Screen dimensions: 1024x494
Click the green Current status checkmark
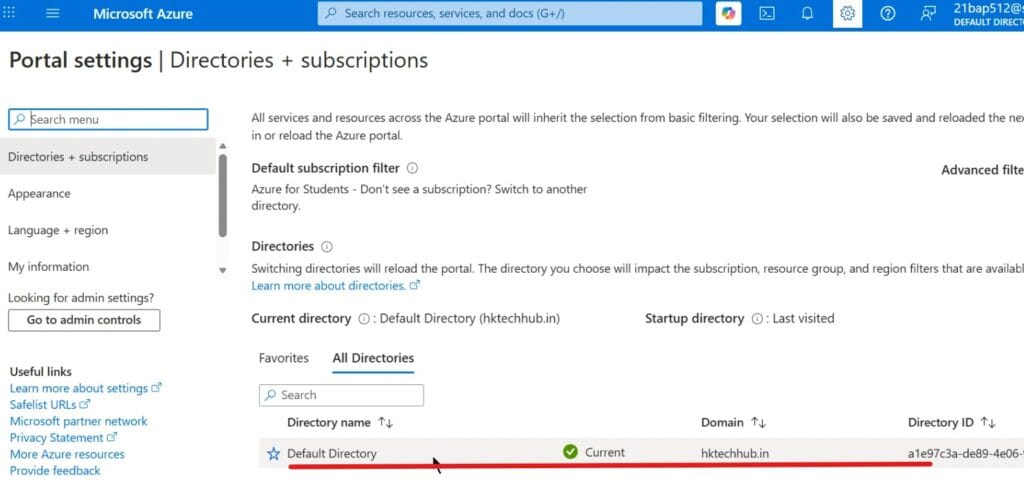(570, 452)
